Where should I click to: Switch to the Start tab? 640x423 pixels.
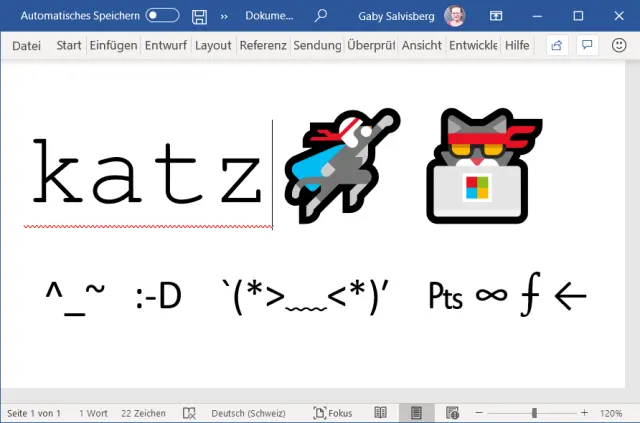pyautogui.click(x=69, y=45)
